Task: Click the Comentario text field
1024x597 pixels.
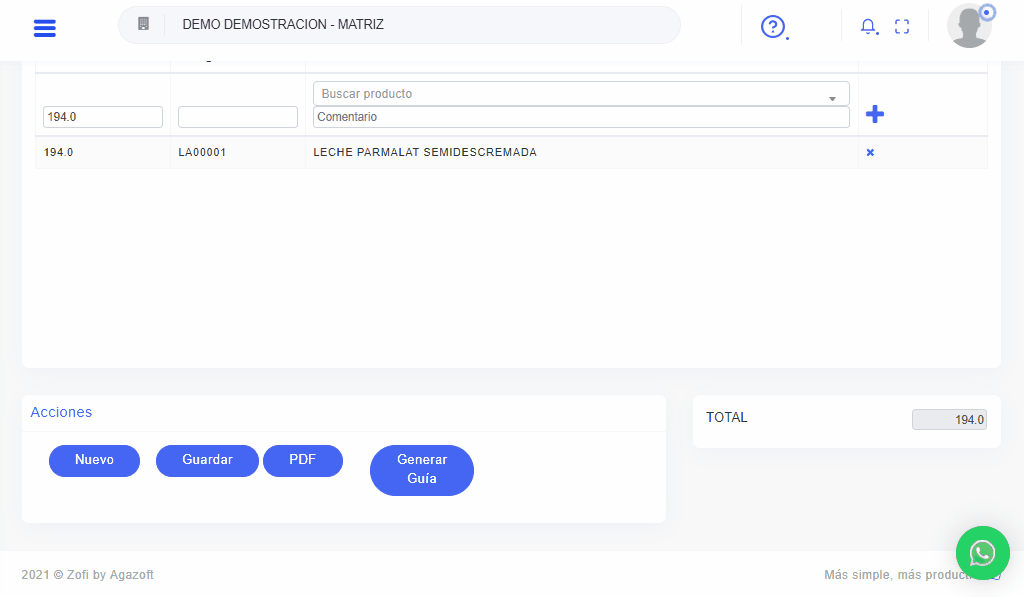Action: point(581,117)
